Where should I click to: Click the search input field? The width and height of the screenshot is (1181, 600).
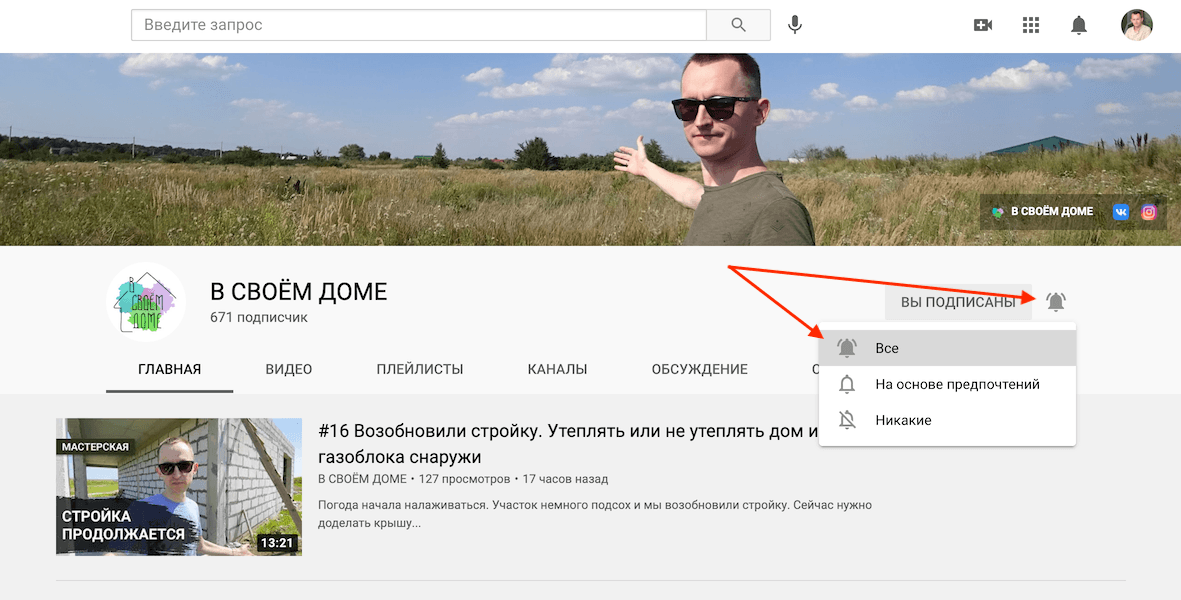point(418,25)
